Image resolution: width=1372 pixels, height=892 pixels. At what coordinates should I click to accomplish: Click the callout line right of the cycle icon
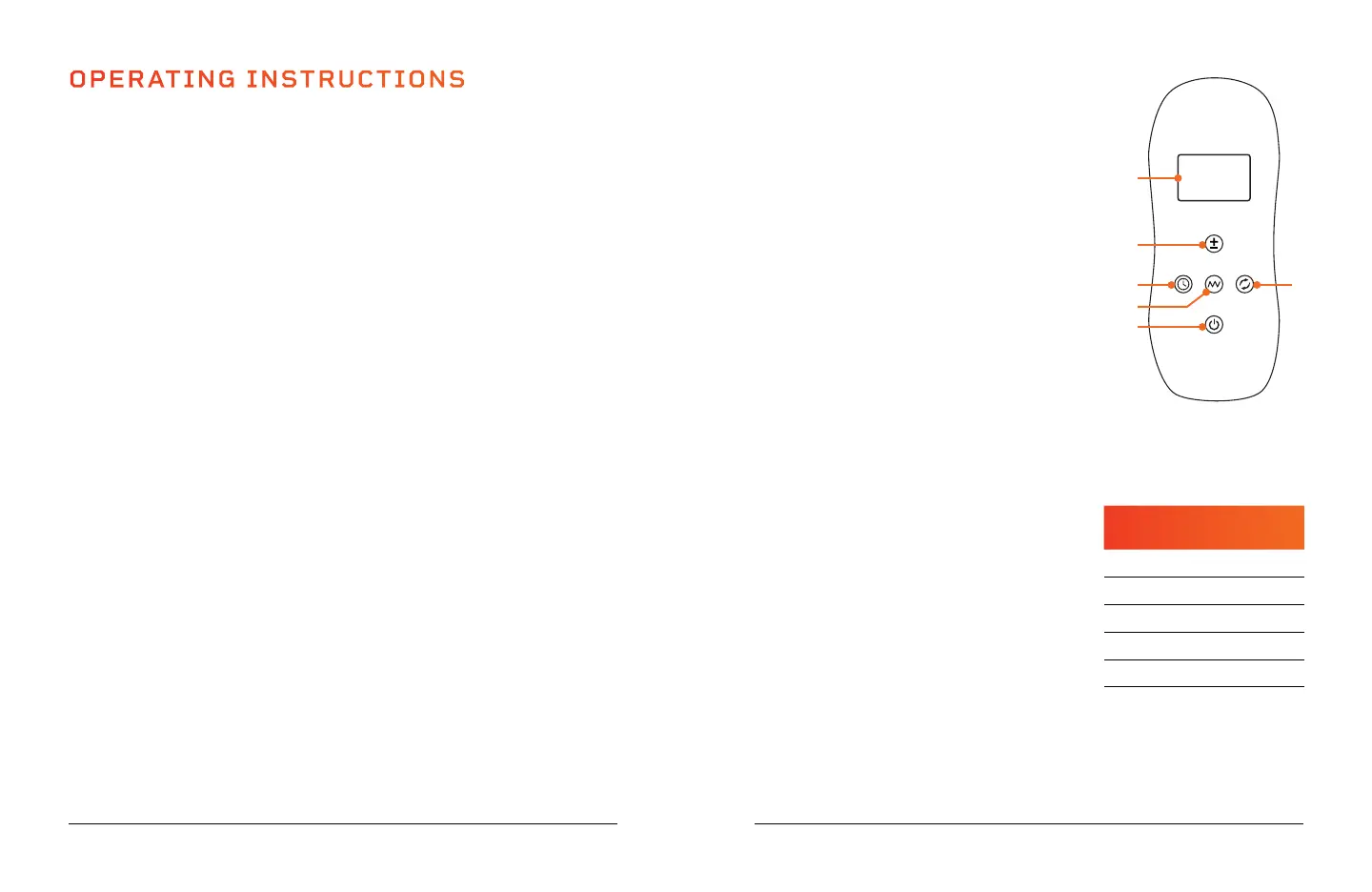coord(1277,285)
